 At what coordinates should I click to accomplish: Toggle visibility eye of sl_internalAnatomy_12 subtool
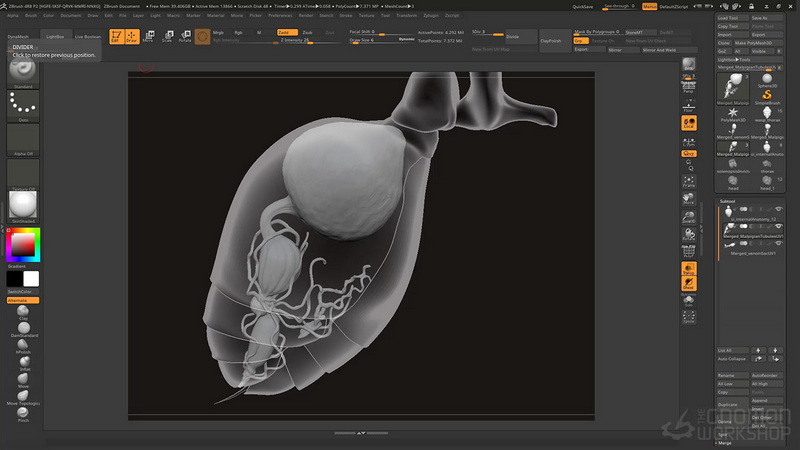click(x=779, y=209)
